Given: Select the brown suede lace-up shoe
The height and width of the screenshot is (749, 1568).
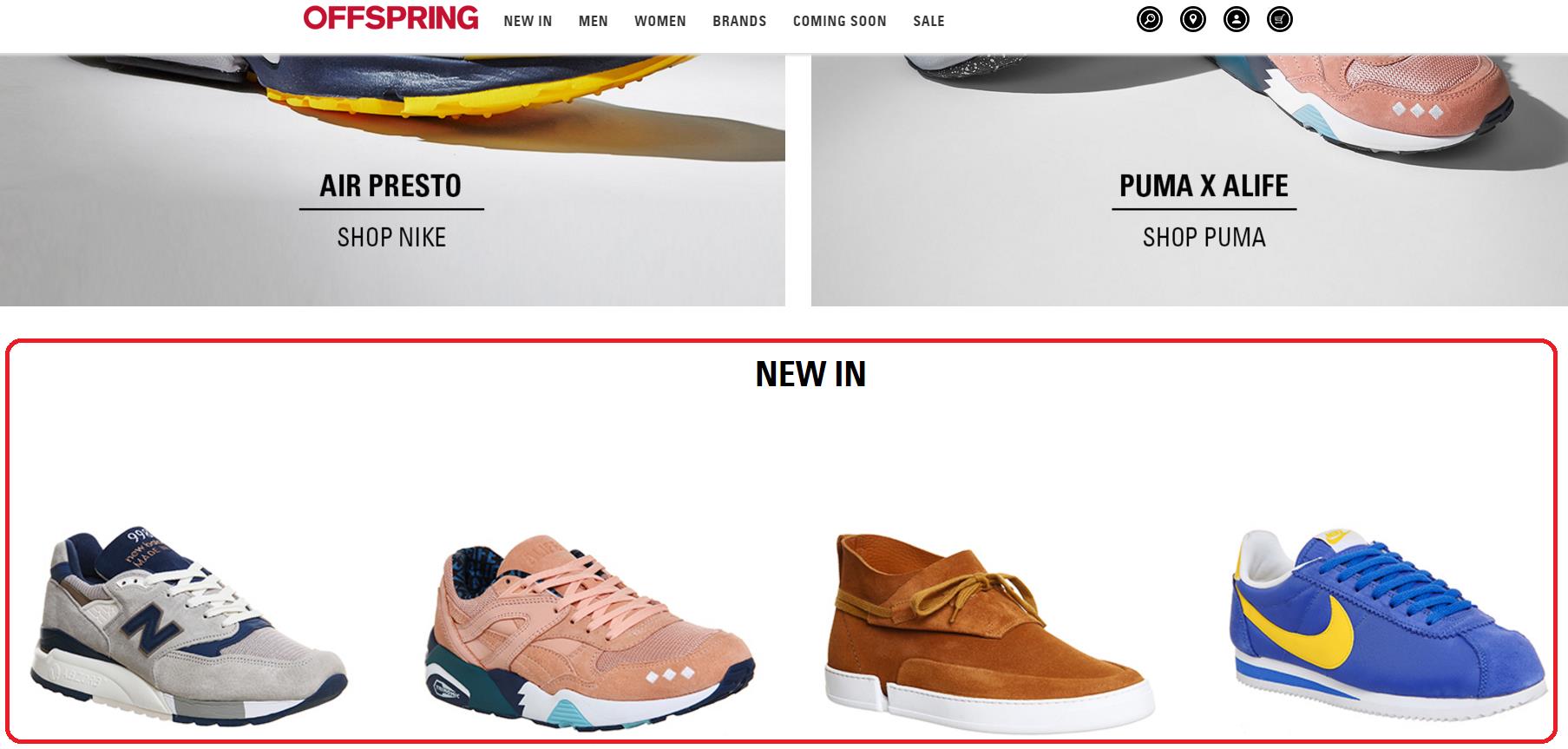Looking at the screenshot, I should (988, 628).
